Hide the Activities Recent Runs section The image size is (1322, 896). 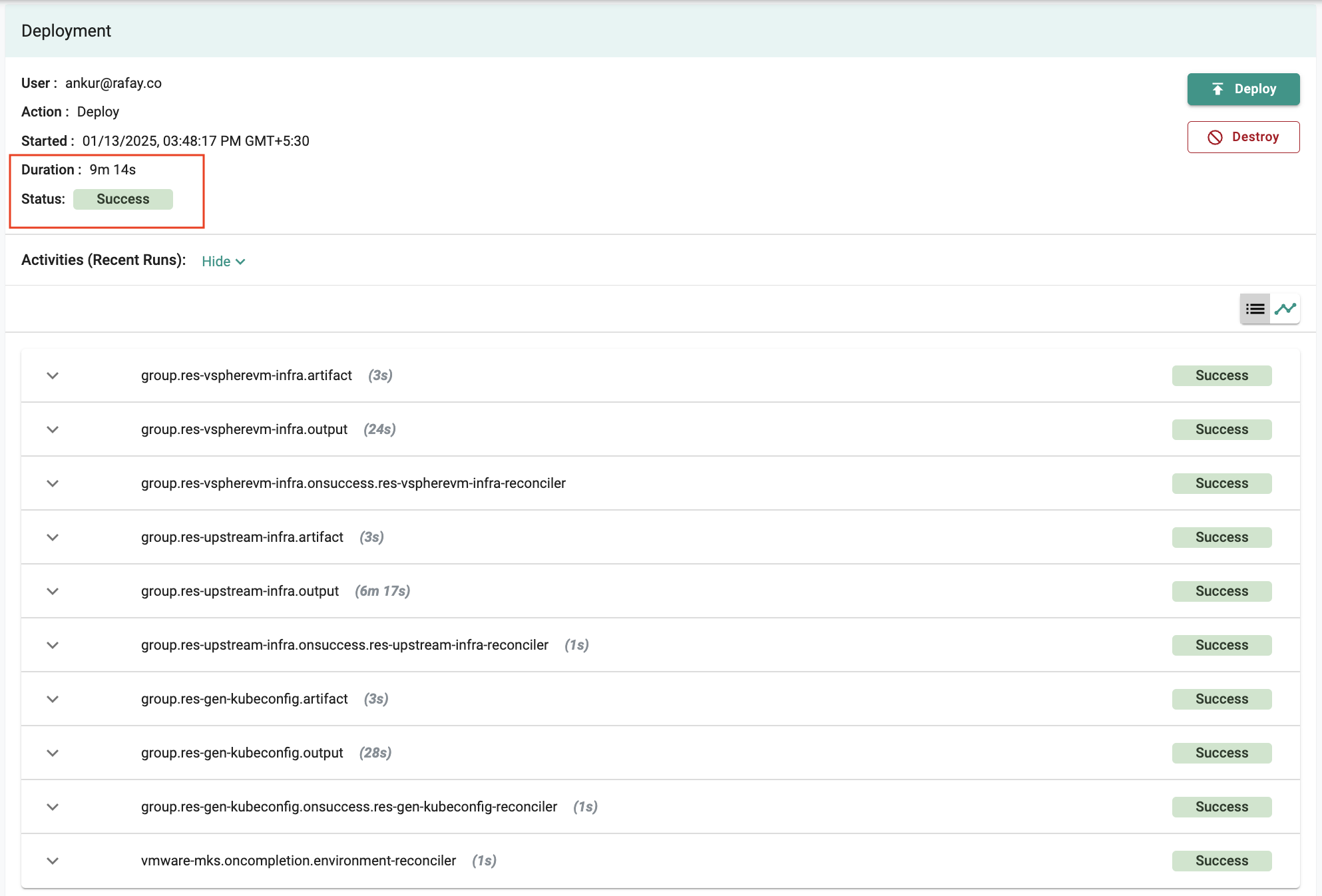(221, 261)
